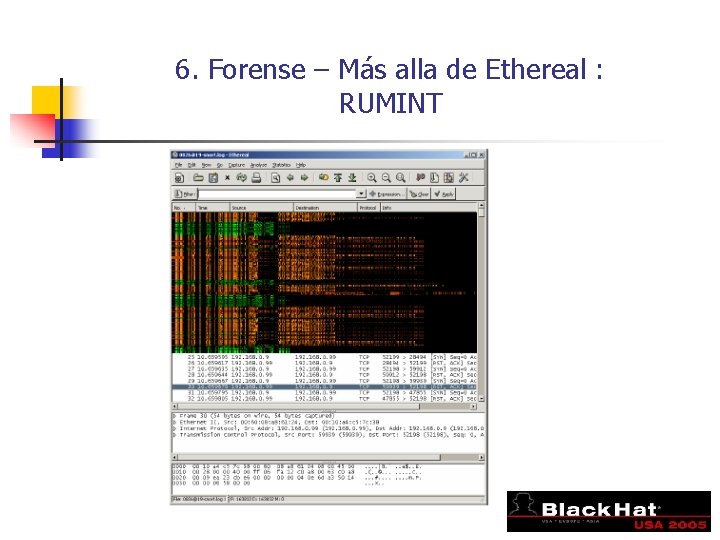Click packet list horizontal scrollbar left arrow
This screenshot has width=720, height=540.
click(175, 407)
